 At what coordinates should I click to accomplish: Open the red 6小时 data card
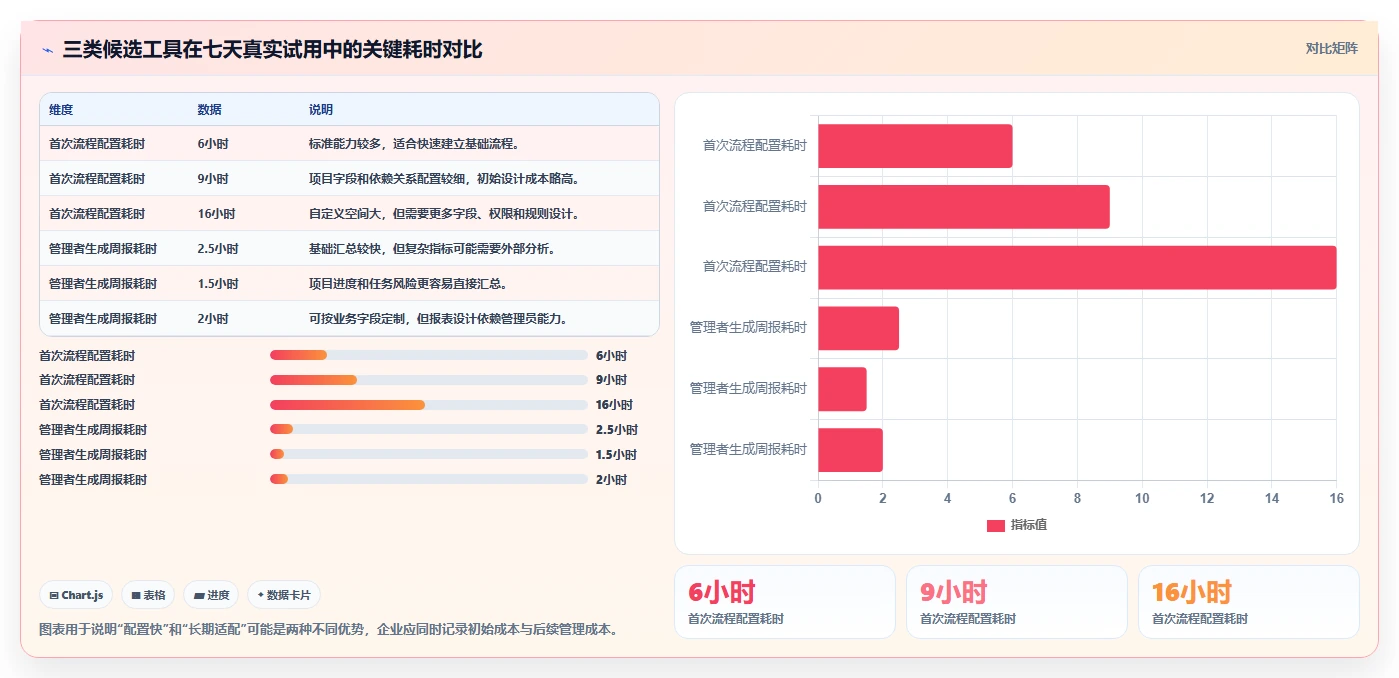point(785,602)
